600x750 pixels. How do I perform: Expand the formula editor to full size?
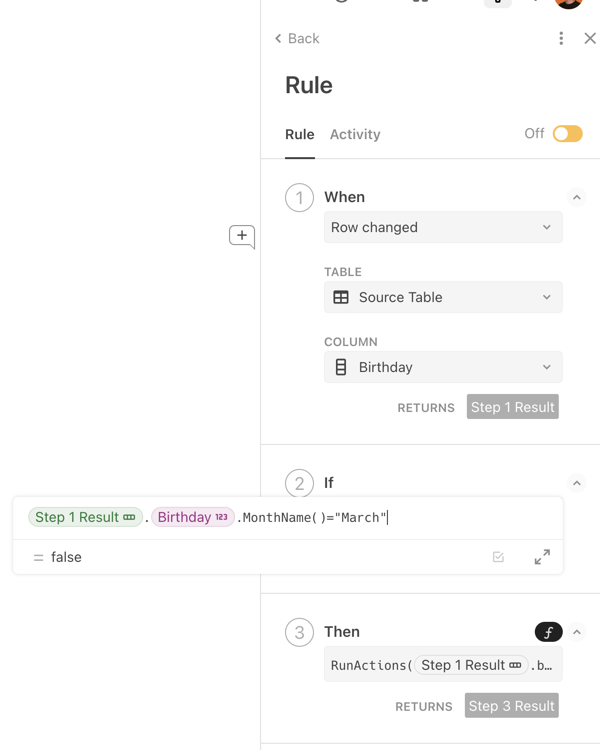click(542, 557)
